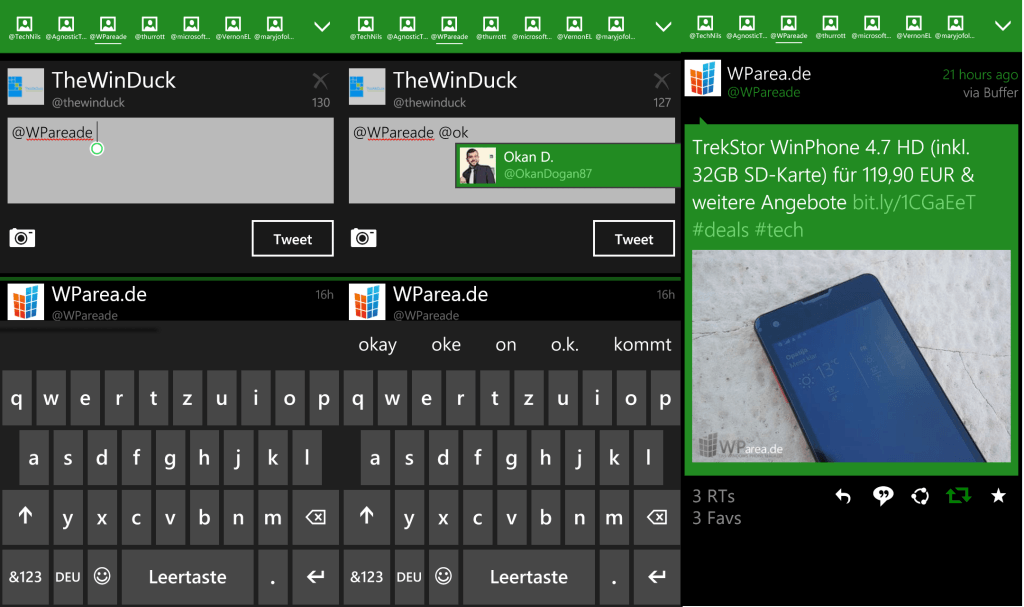This screenshot has width=1024, height=607.
Task: Open WParea.de tweet avatar in middle screen
Action: 367,301
